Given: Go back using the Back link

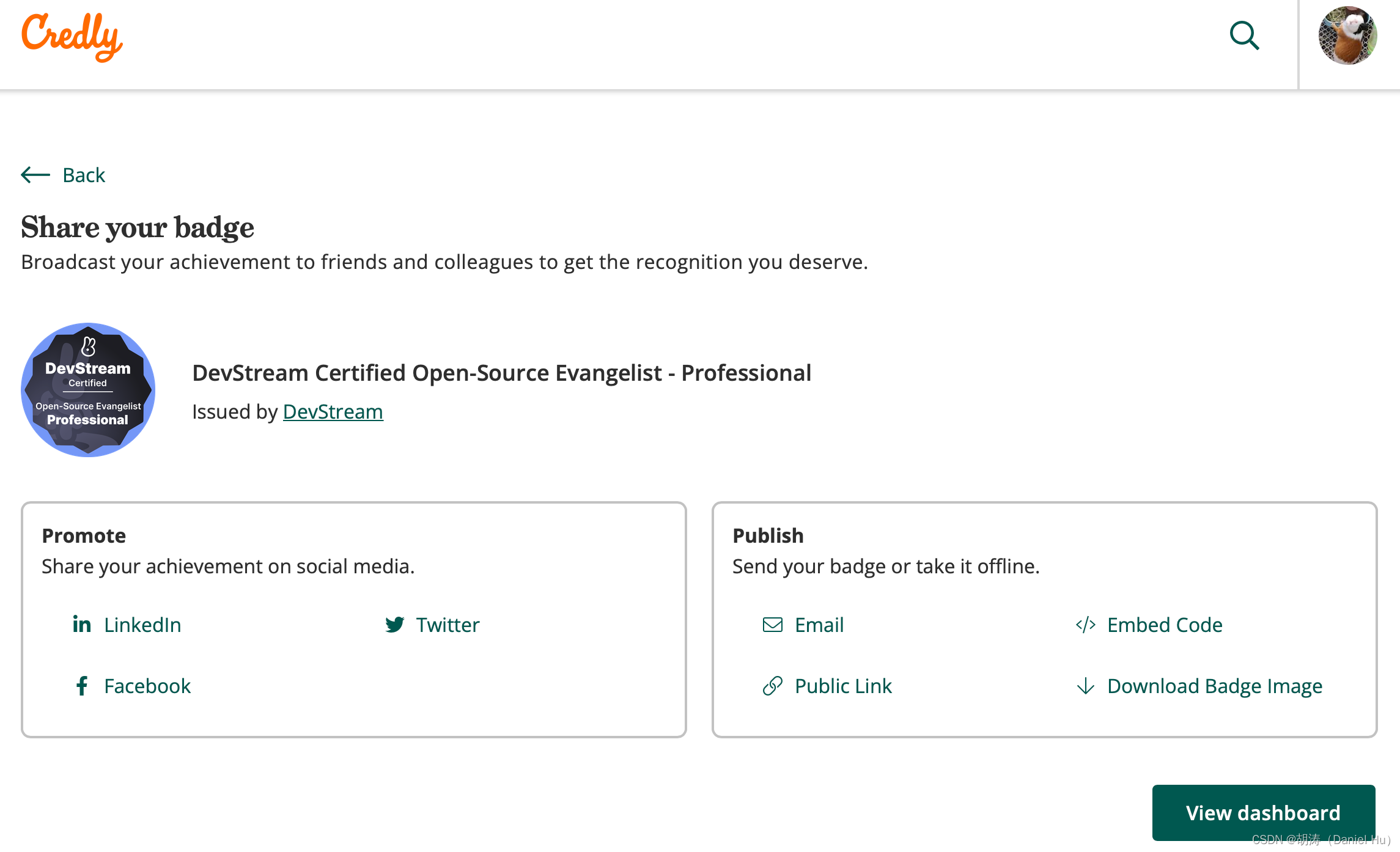Looking at the screenshot, I should click(x=84, y=175).
